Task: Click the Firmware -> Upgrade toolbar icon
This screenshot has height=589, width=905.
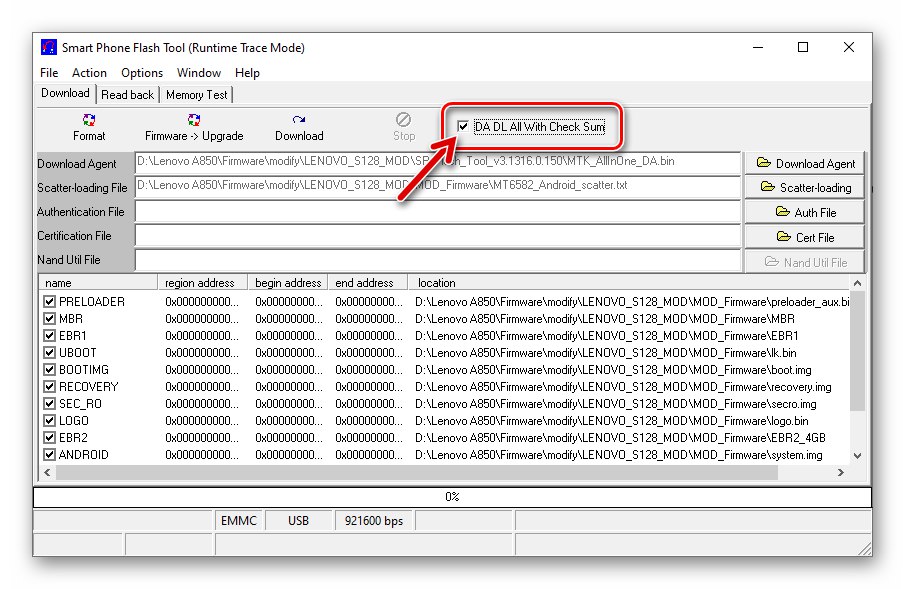Action: click(194, 120)
